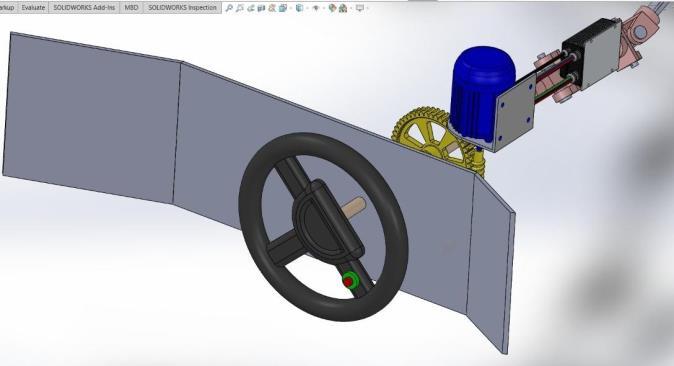Open the Edit Appearance color ball icon
This screenshot has width=674, height=366.
332,8
